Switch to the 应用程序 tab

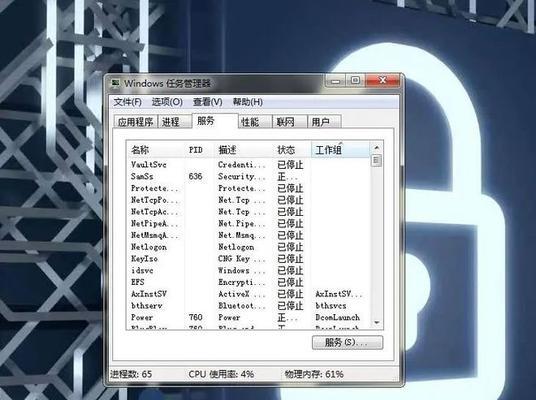(x=135, y=122)
